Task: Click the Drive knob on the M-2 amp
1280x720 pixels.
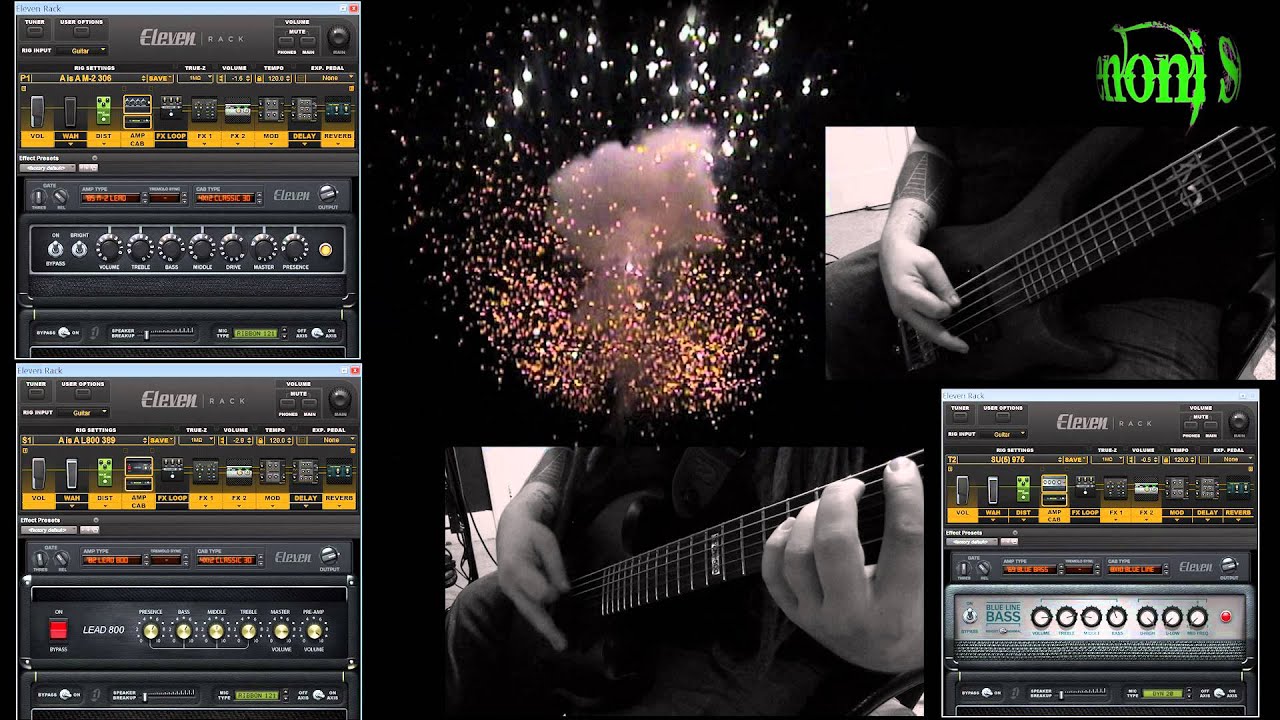Action: pos(233,248)
